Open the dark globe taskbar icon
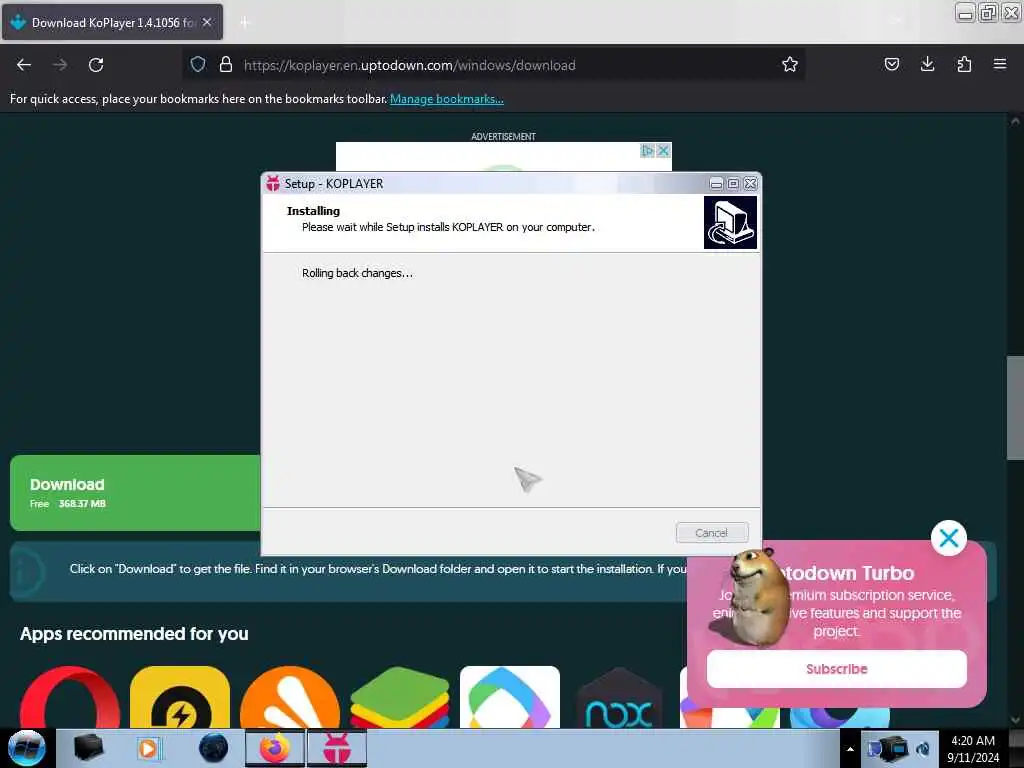Image resolution: width=1024 pixels, height=768 pixels. click(x=214, y=748)
